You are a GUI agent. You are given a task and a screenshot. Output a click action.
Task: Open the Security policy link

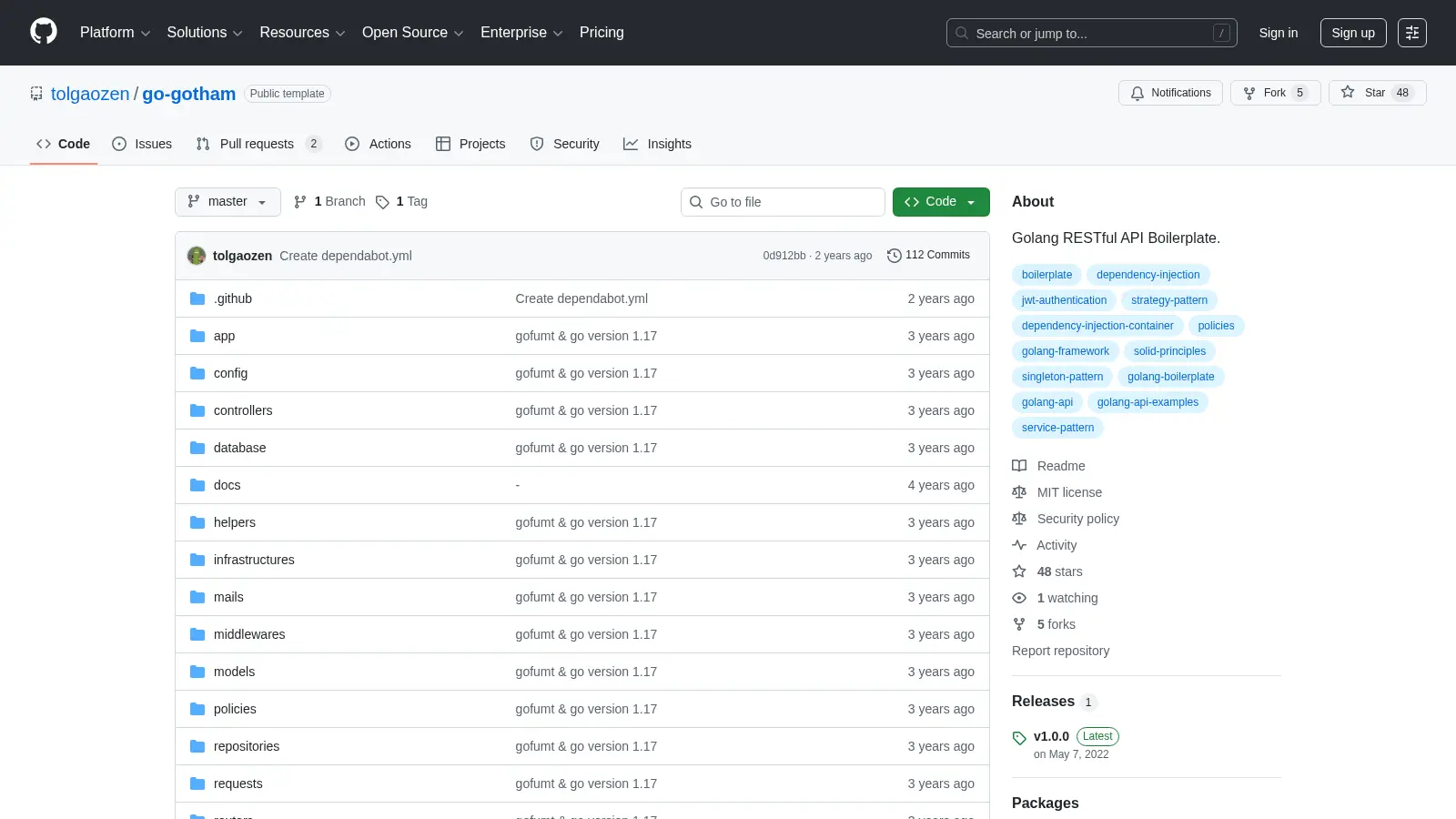click(1078, 519)
